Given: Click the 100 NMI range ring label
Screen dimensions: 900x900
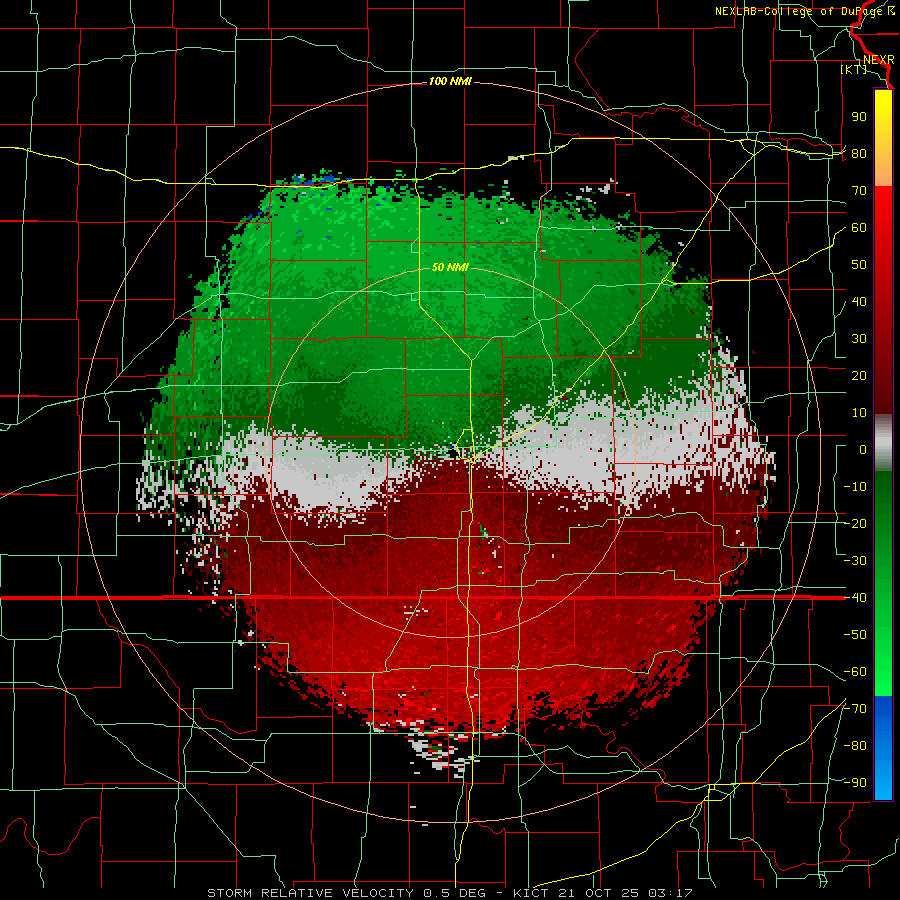Looking at the screenshot, I should (x=450, y=82).
